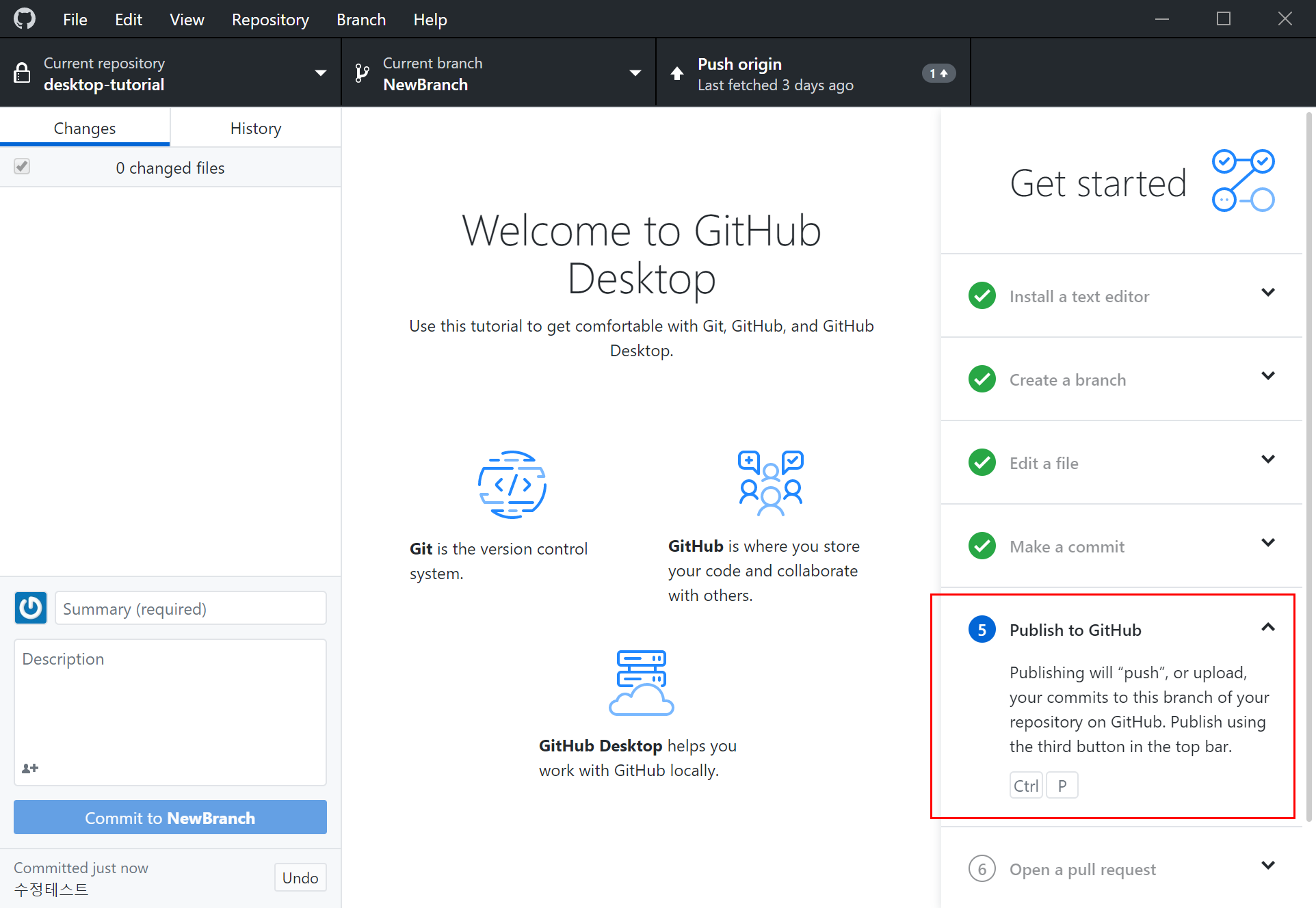This screenshot has width=1316, height=908.
Task: Open the Current repository dropdown
Action: 170,72
